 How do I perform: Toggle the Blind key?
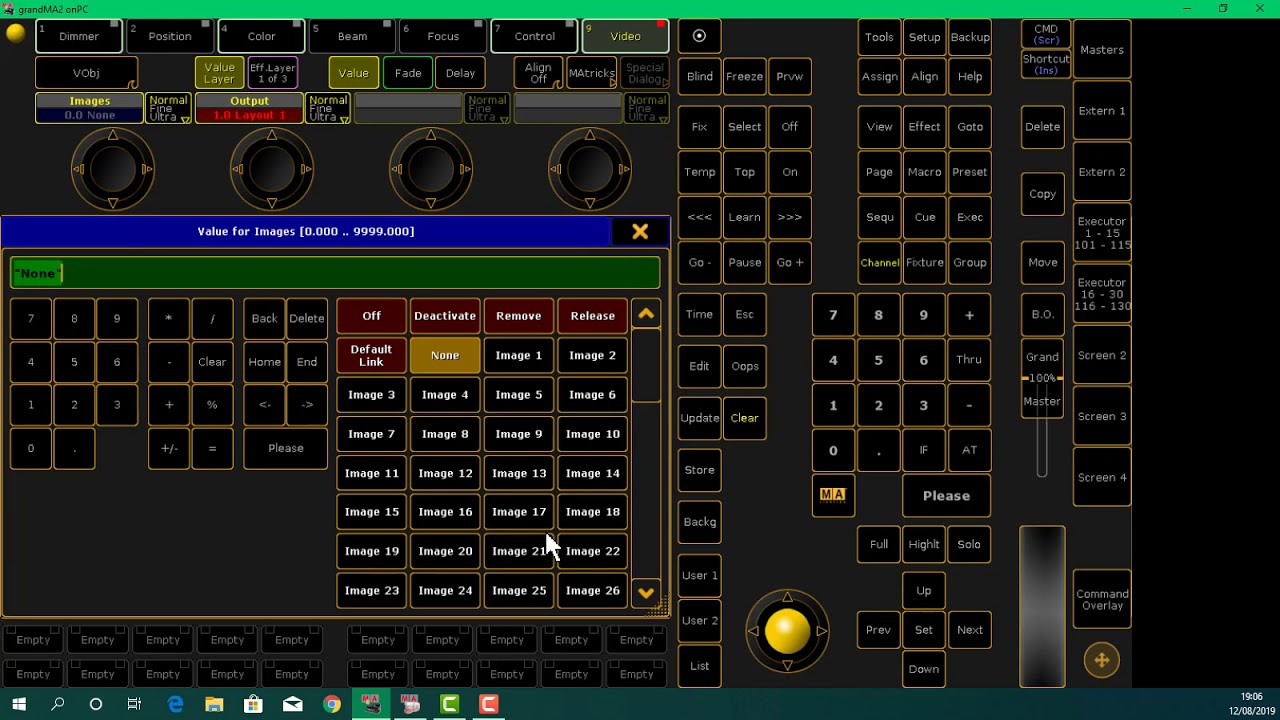(700, 76)
